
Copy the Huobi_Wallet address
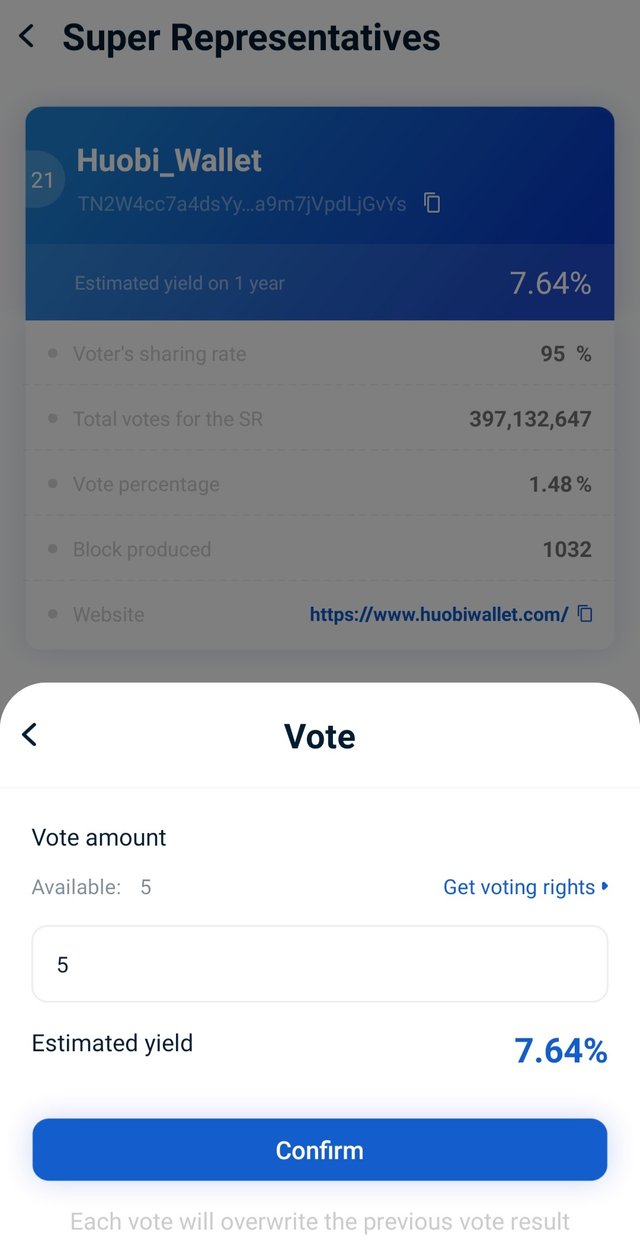coord(432,203)
